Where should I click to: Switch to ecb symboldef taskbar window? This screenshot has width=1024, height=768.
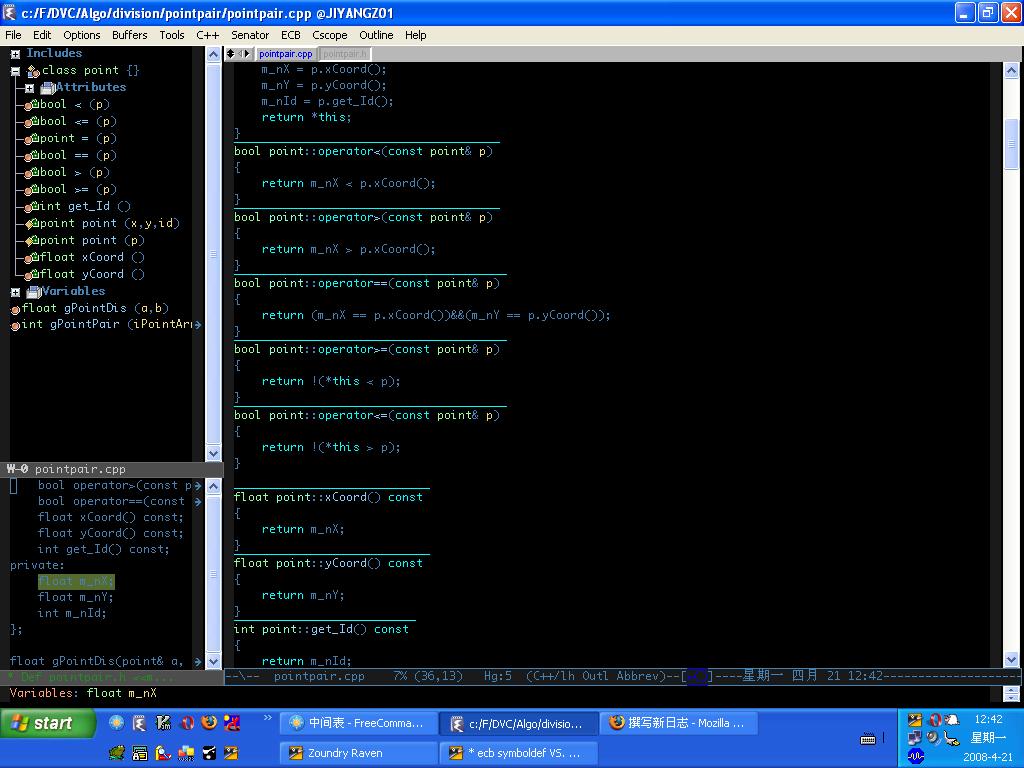(x=519, y=753)
